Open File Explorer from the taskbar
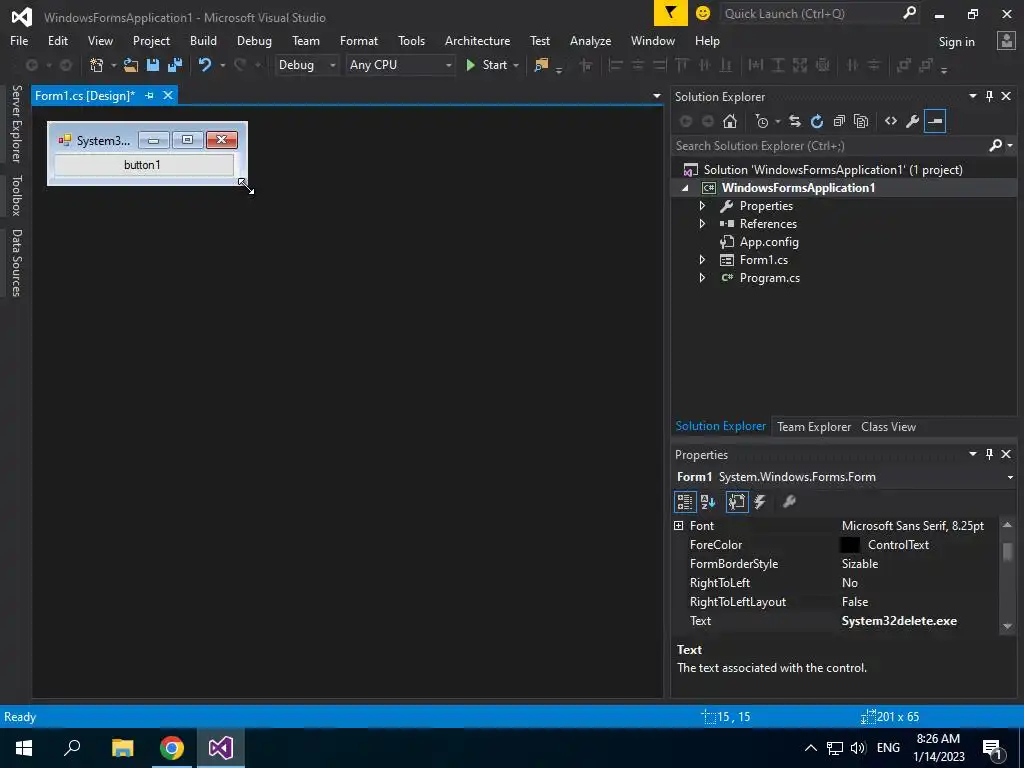 click(x=122, y=748)
